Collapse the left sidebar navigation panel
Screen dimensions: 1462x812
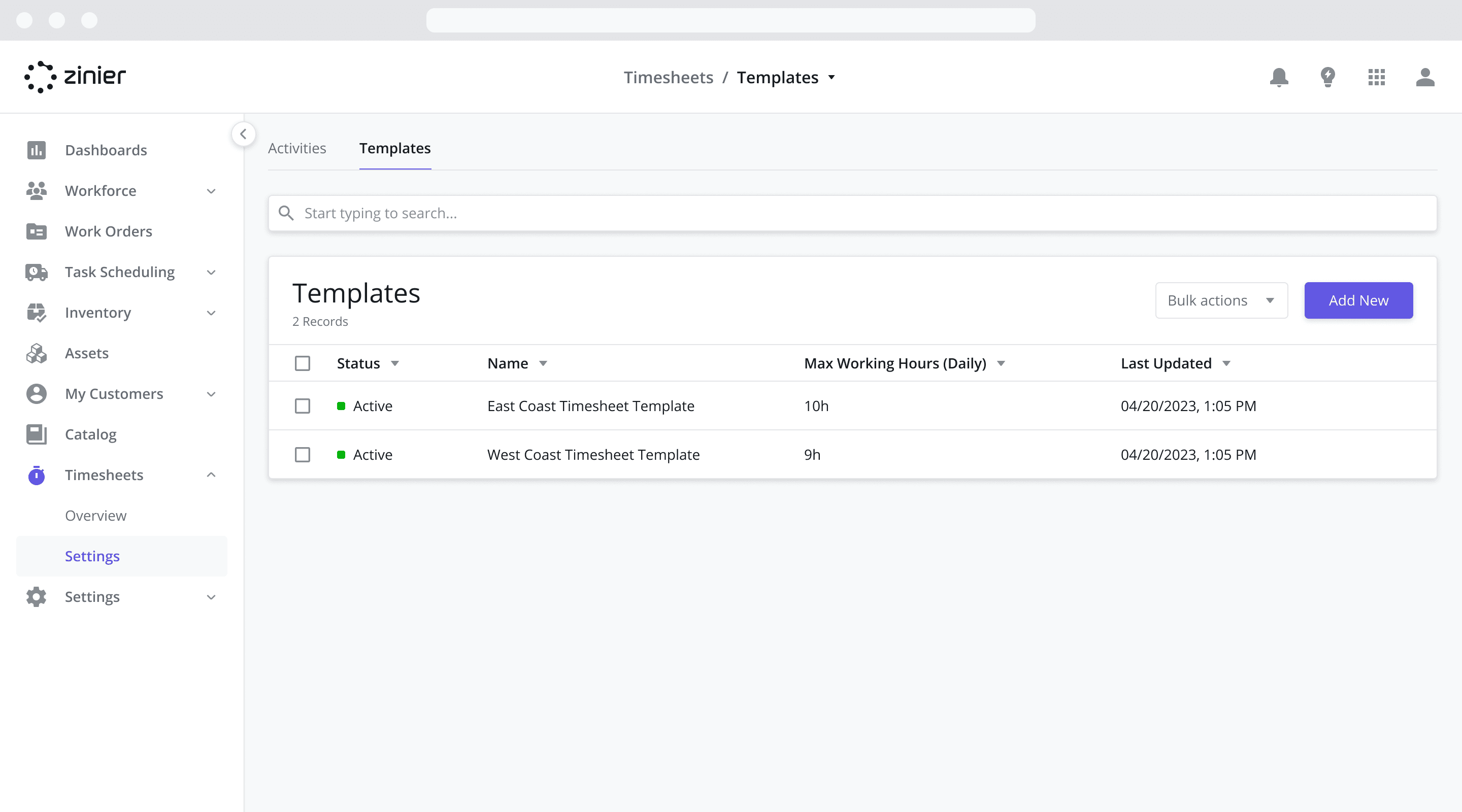point(243,133)
